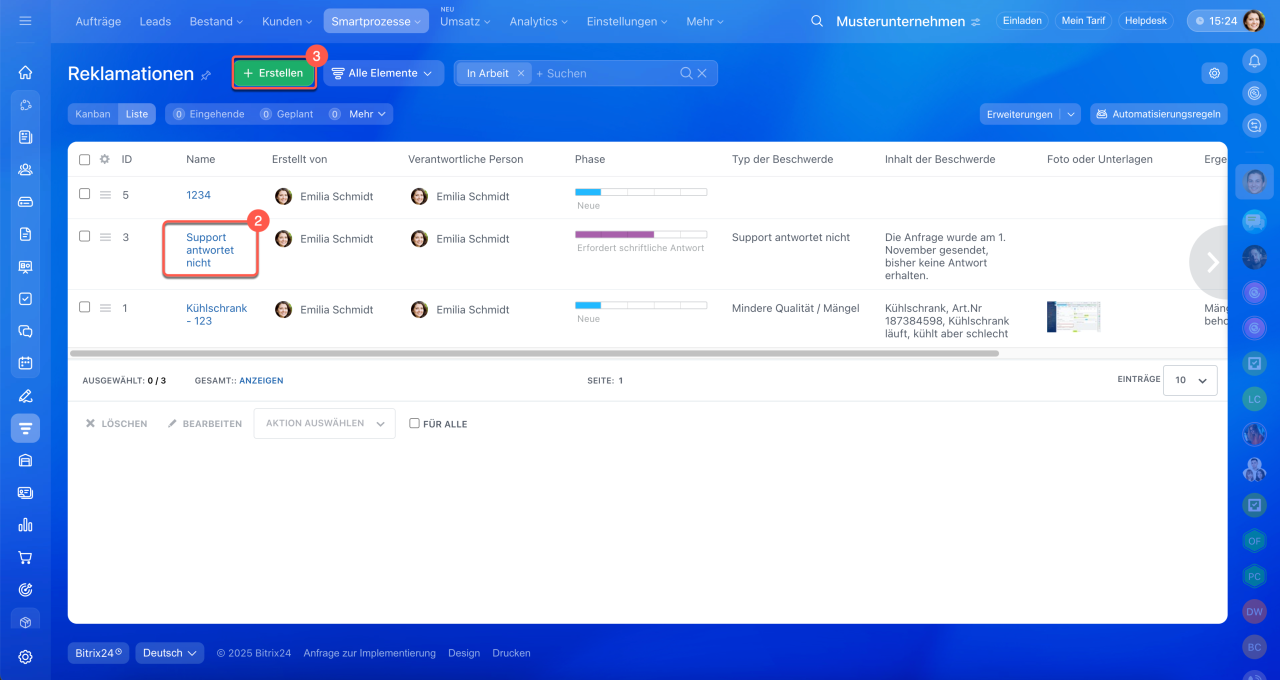Enable the 'Für alle' checkbox
Viewport: 1280px width, 680px height.
pyautogui.click(x=414, y=424)
